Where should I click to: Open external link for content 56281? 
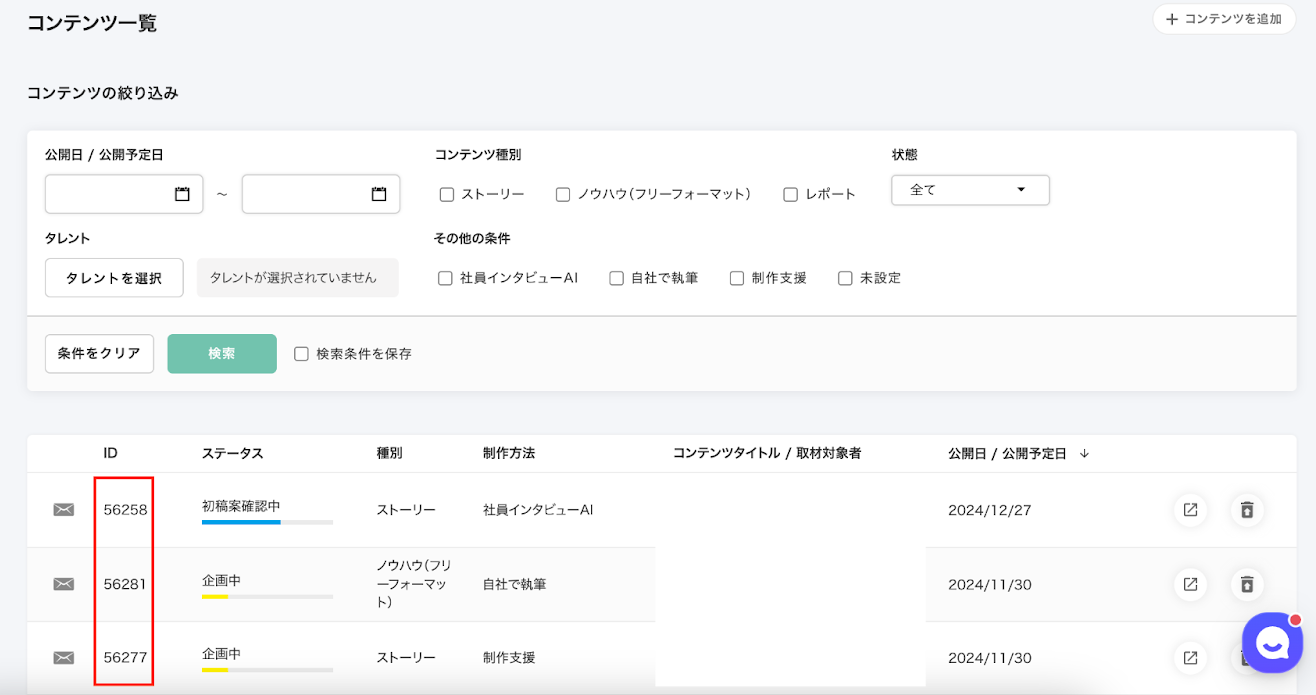[x=1190, y=584]
